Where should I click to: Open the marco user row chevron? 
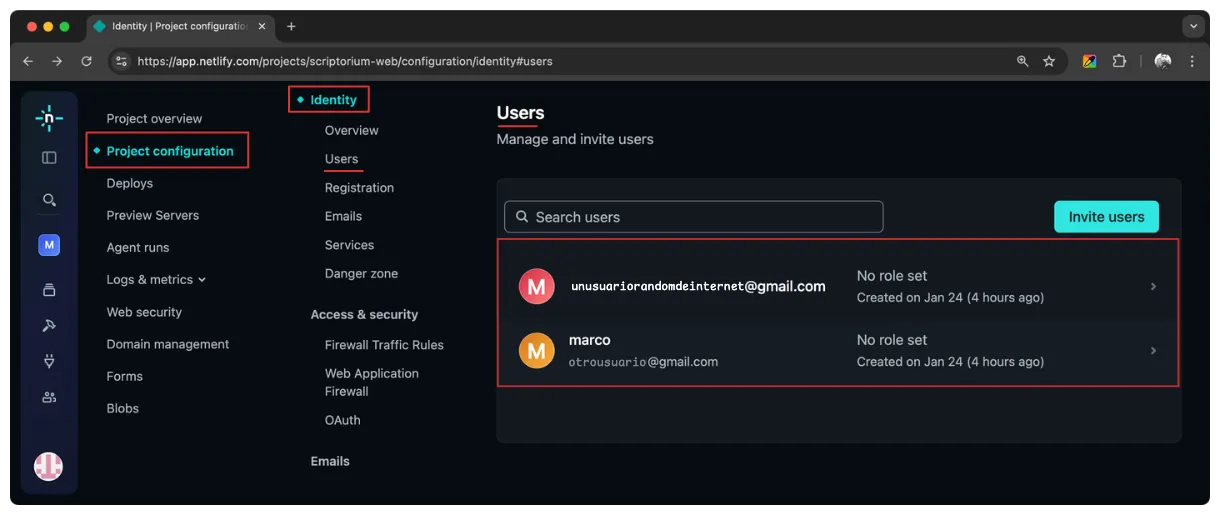(x=1153, y=351)
